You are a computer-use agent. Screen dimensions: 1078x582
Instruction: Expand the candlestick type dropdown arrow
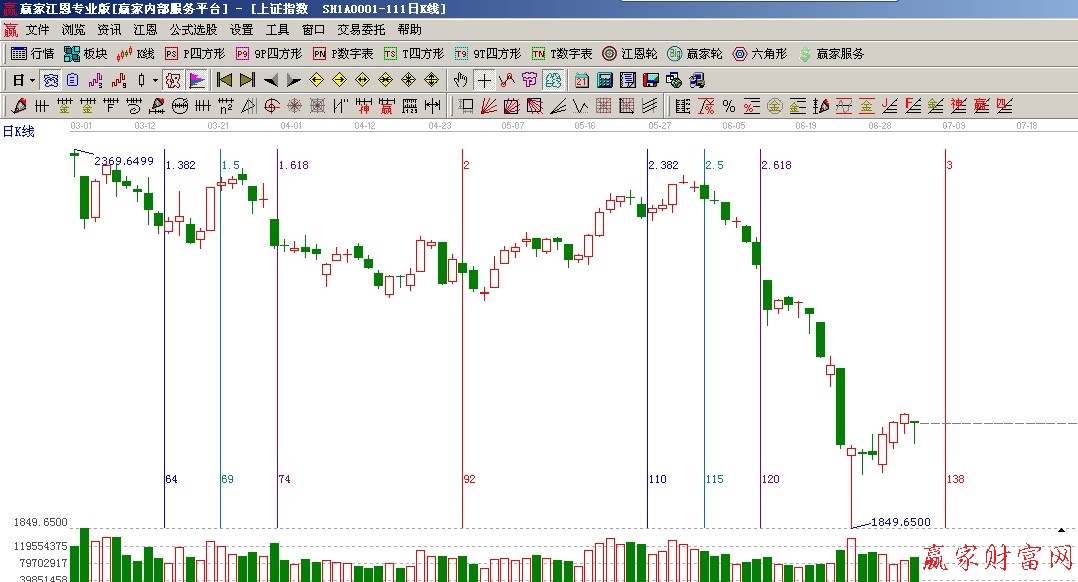[x=155, y=80]
